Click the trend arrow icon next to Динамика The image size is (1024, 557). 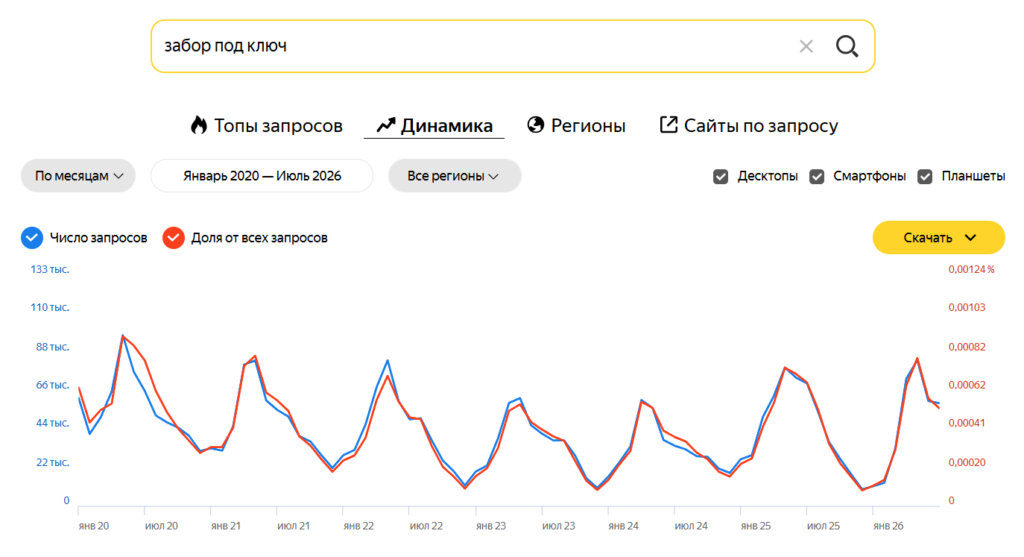386,125
